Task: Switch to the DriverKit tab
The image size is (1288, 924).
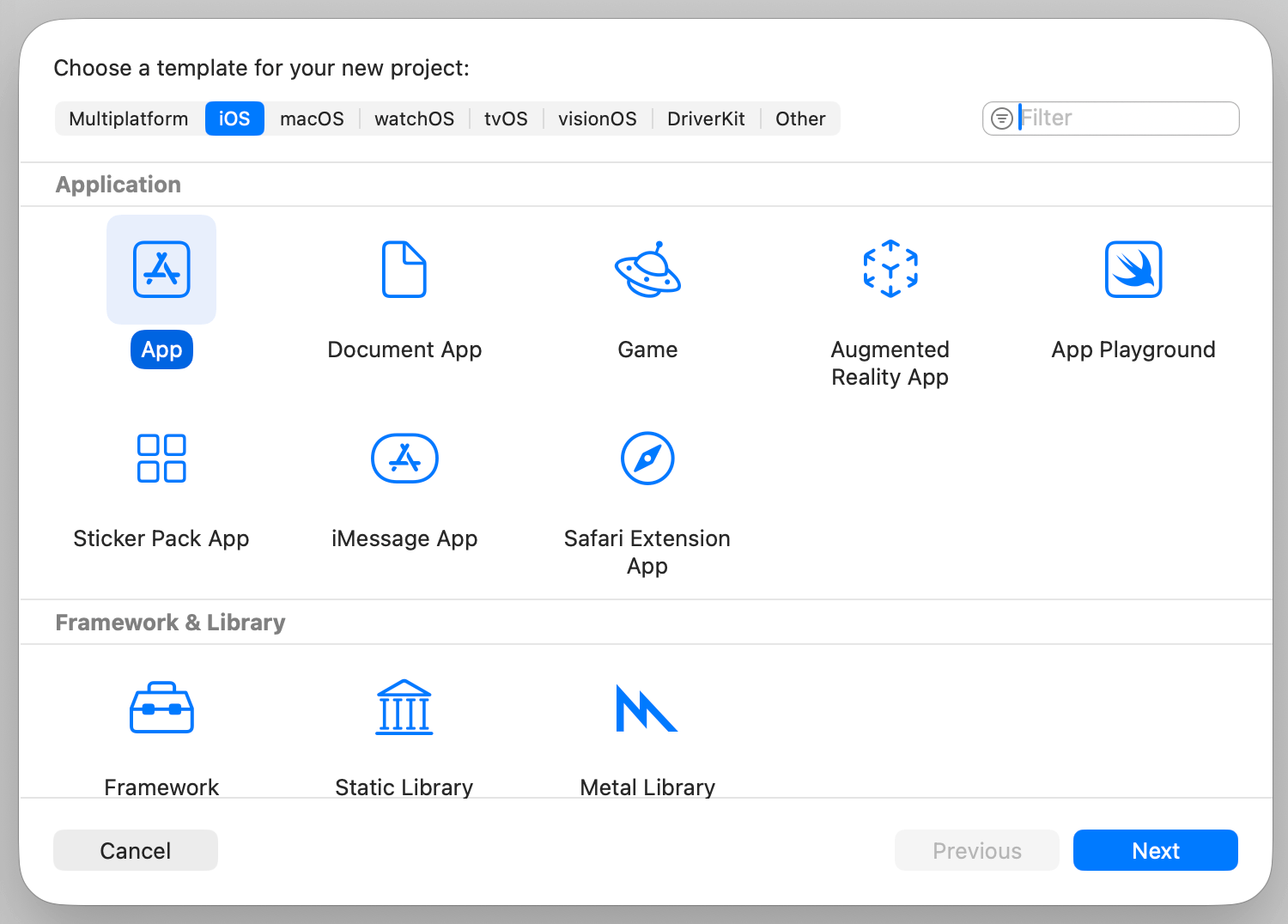Action: (x=706, y=119)
